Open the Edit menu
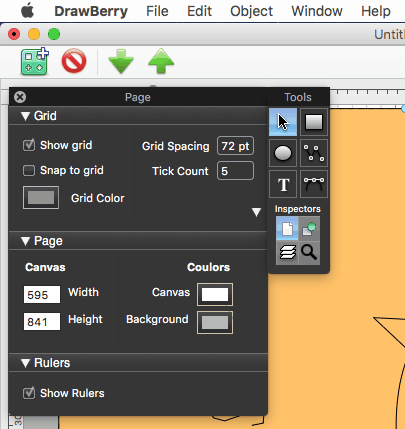405x429 pixels. click(x=199, y=11)
